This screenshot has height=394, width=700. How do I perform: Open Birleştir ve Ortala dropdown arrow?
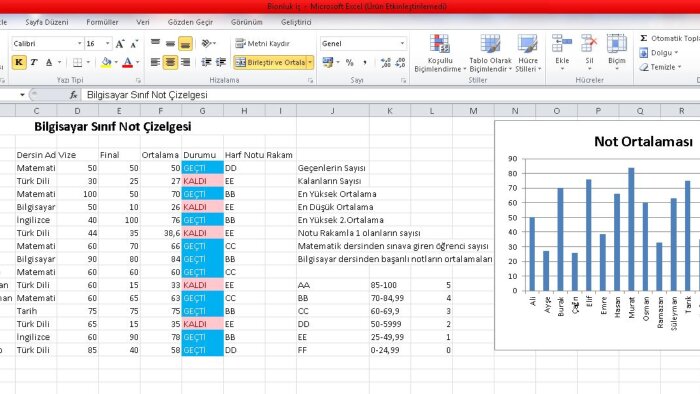[310, 62]
